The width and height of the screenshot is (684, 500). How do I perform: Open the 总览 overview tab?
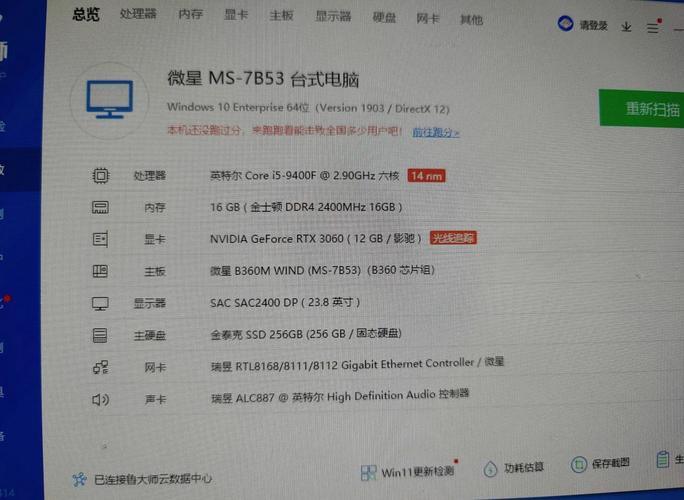86,14
